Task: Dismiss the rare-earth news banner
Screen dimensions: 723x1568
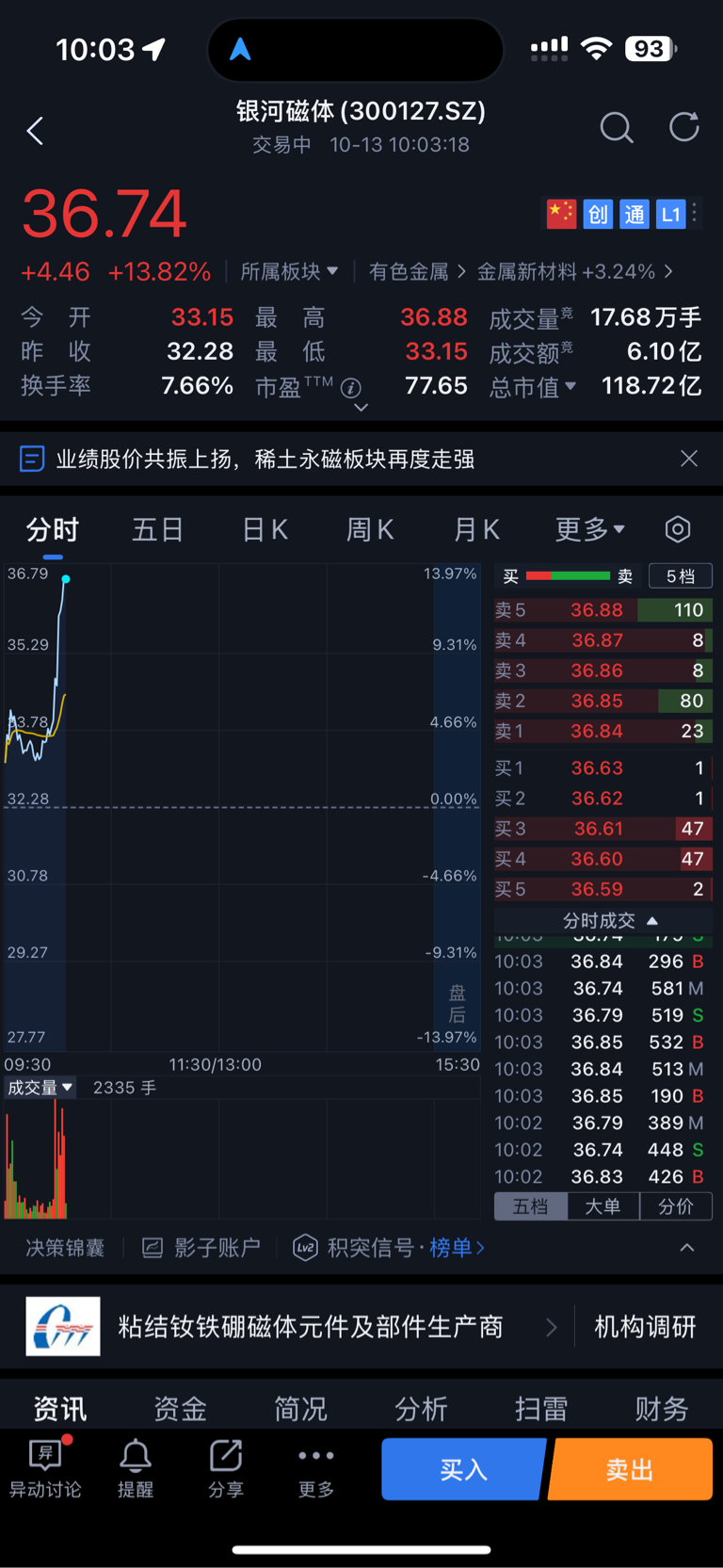Action: [x=689, y=459]
